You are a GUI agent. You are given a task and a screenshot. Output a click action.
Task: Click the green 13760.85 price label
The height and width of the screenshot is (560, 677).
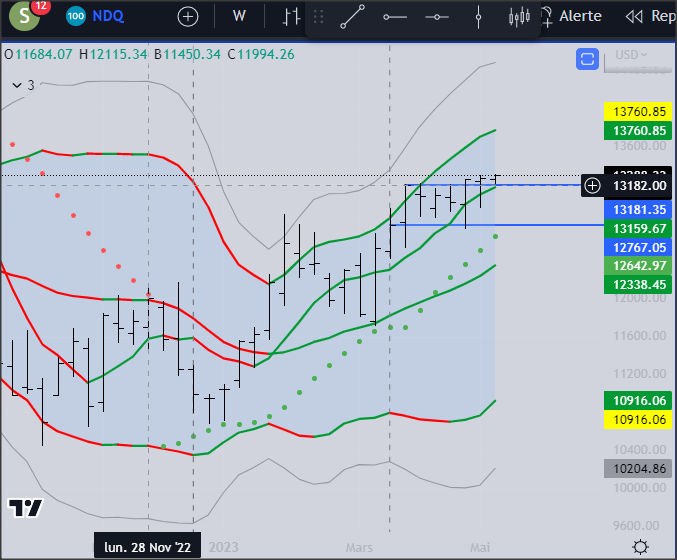tap(638, 130)
